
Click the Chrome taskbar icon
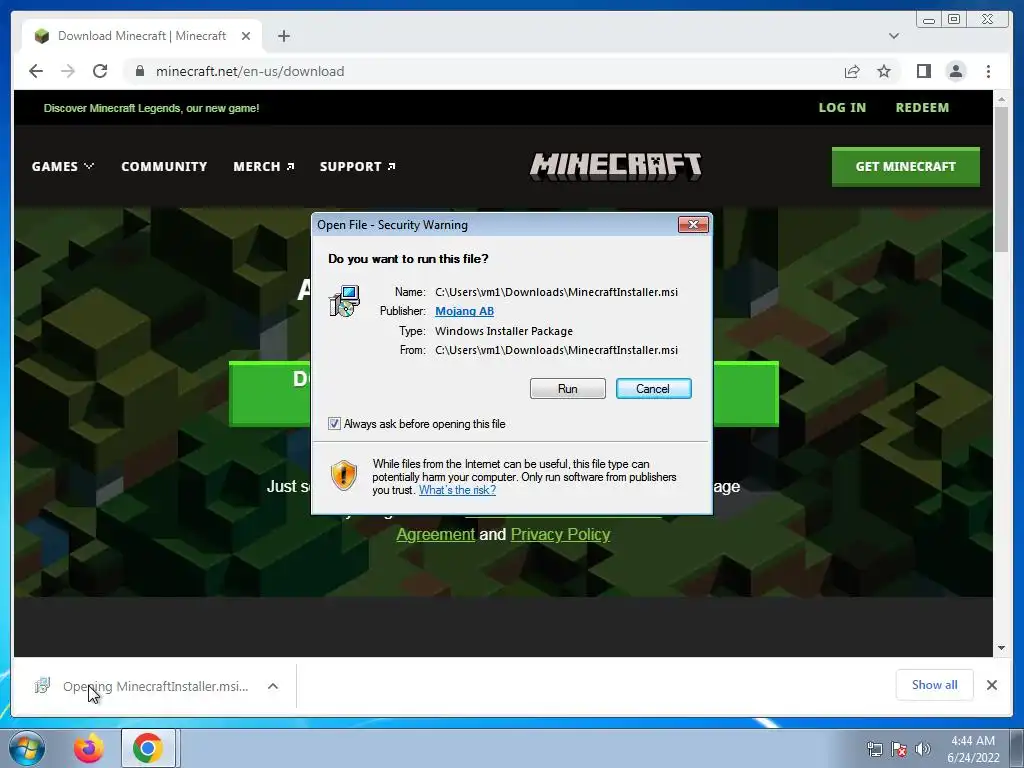(x=148, y=748)
